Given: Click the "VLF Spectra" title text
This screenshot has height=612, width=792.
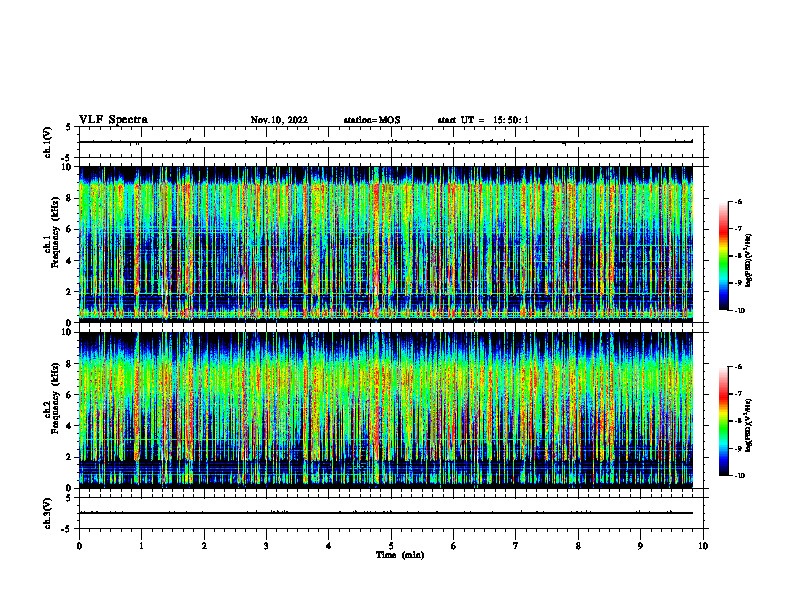Looking at the screenshot, I should pos(113,120).
